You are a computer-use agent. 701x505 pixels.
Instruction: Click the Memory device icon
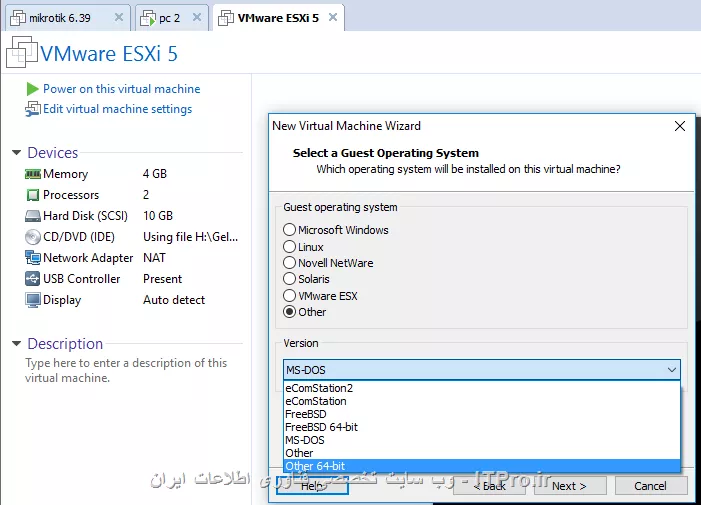tap(33, 174)
